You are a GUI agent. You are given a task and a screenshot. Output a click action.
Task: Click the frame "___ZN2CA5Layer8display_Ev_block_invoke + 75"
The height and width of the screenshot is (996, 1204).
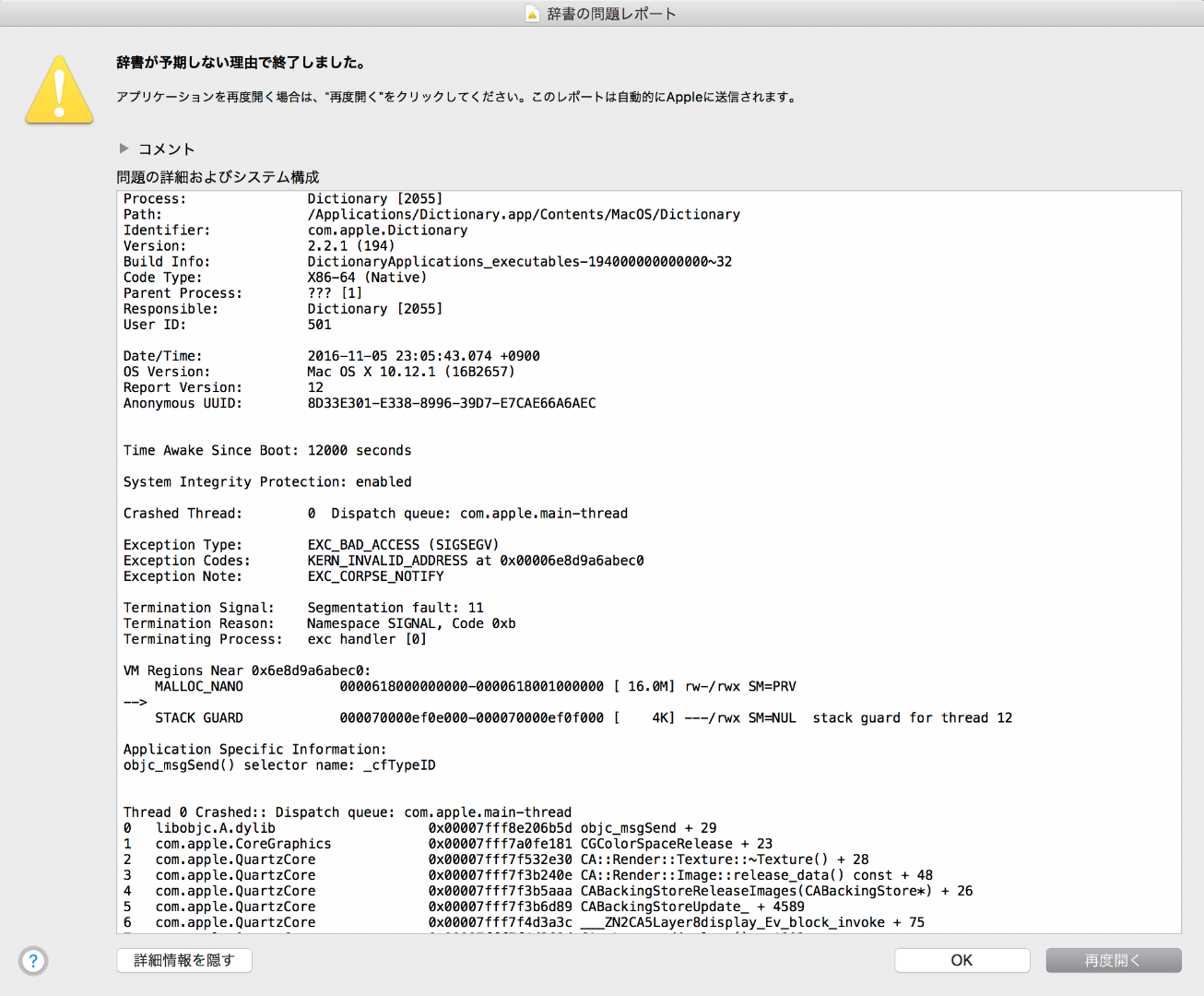point(752,922)
